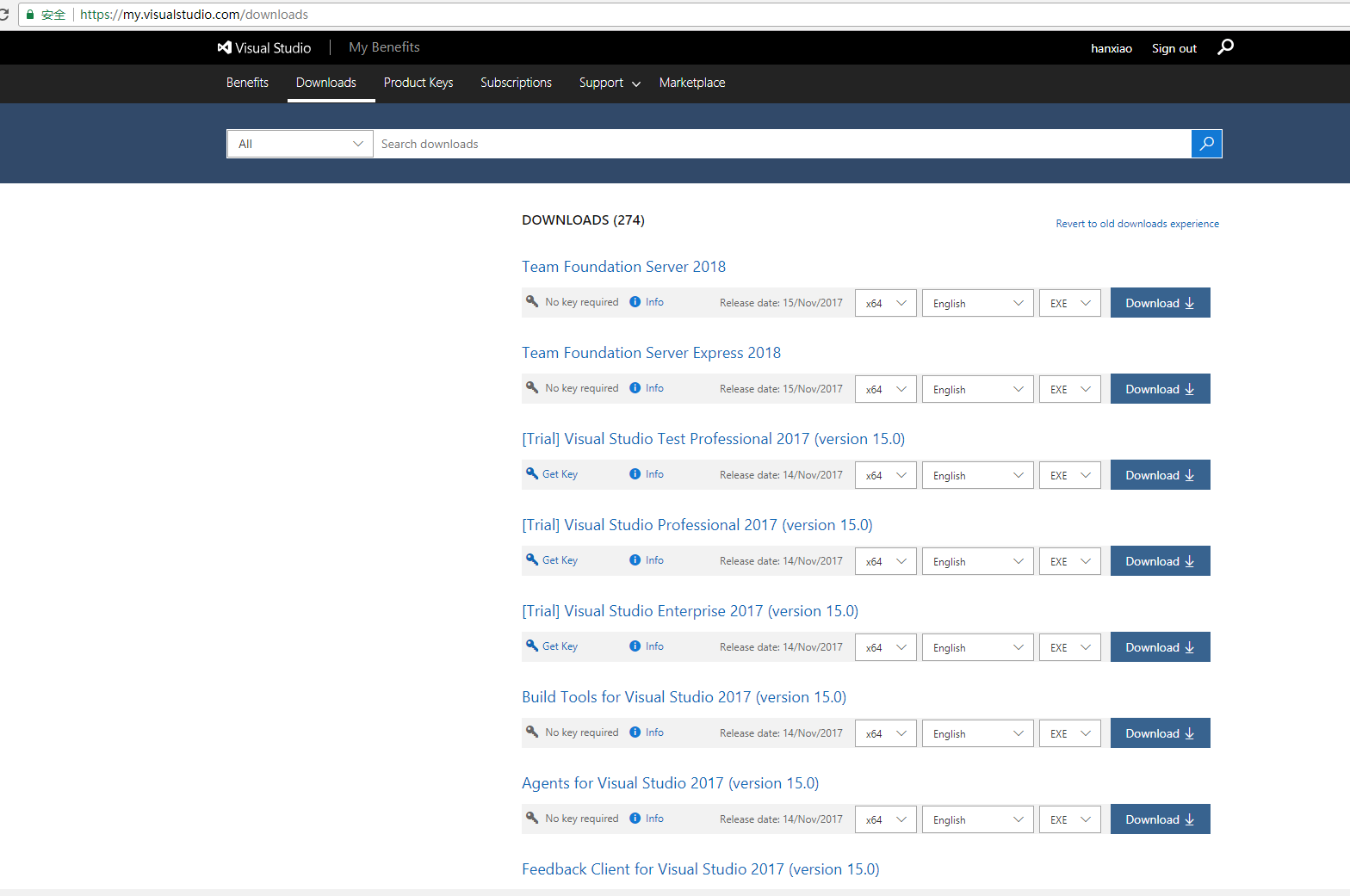The image size is (1350, 896).
Task: Open the All category filter dropdown
Action: pyautogui.click(x=300, y=144)
